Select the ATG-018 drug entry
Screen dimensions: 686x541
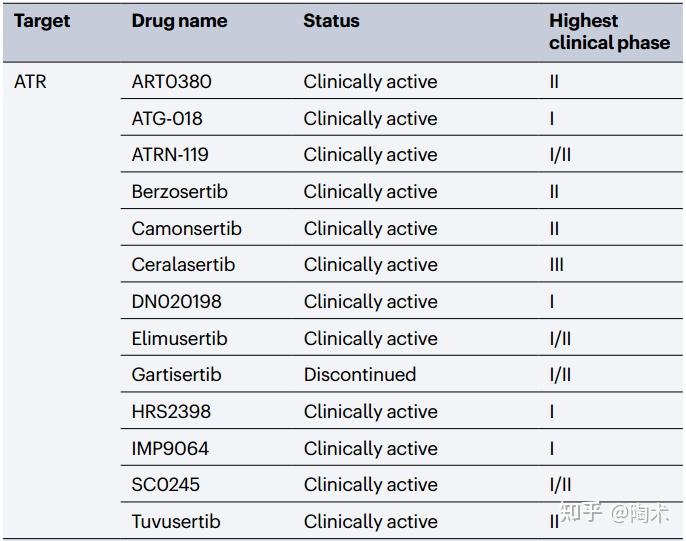coord(167,119)
